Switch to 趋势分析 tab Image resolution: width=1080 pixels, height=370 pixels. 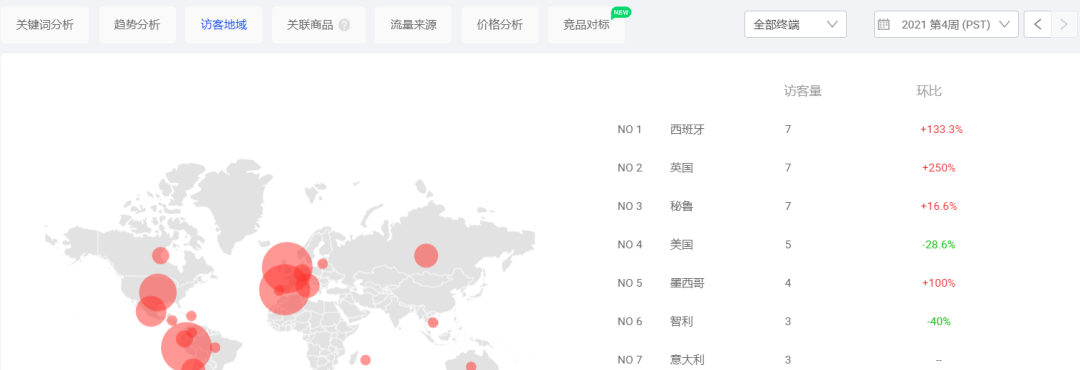[x=137, y=25]
